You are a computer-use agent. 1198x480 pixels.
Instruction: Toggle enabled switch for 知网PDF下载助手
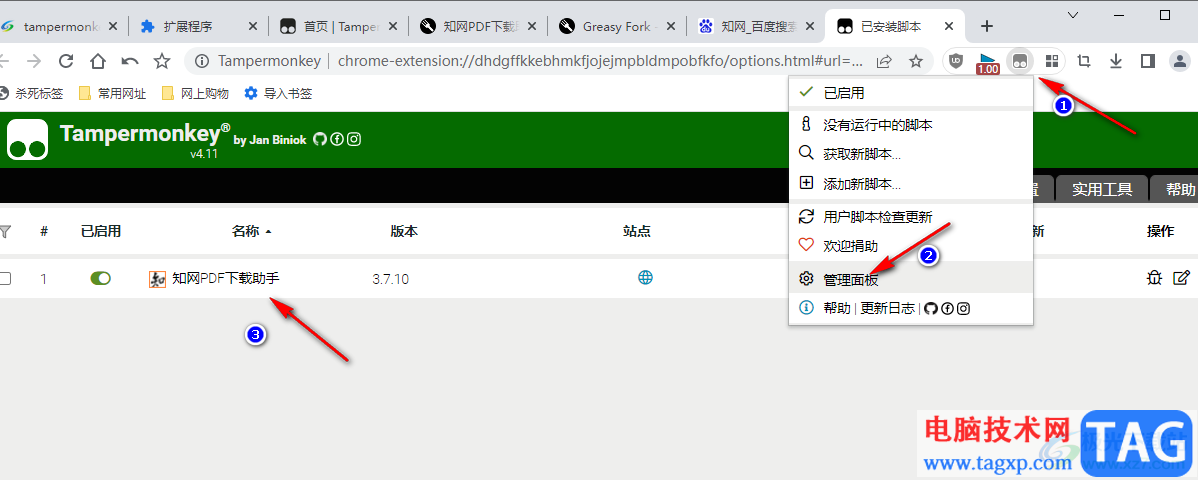[x=100, y=278]
